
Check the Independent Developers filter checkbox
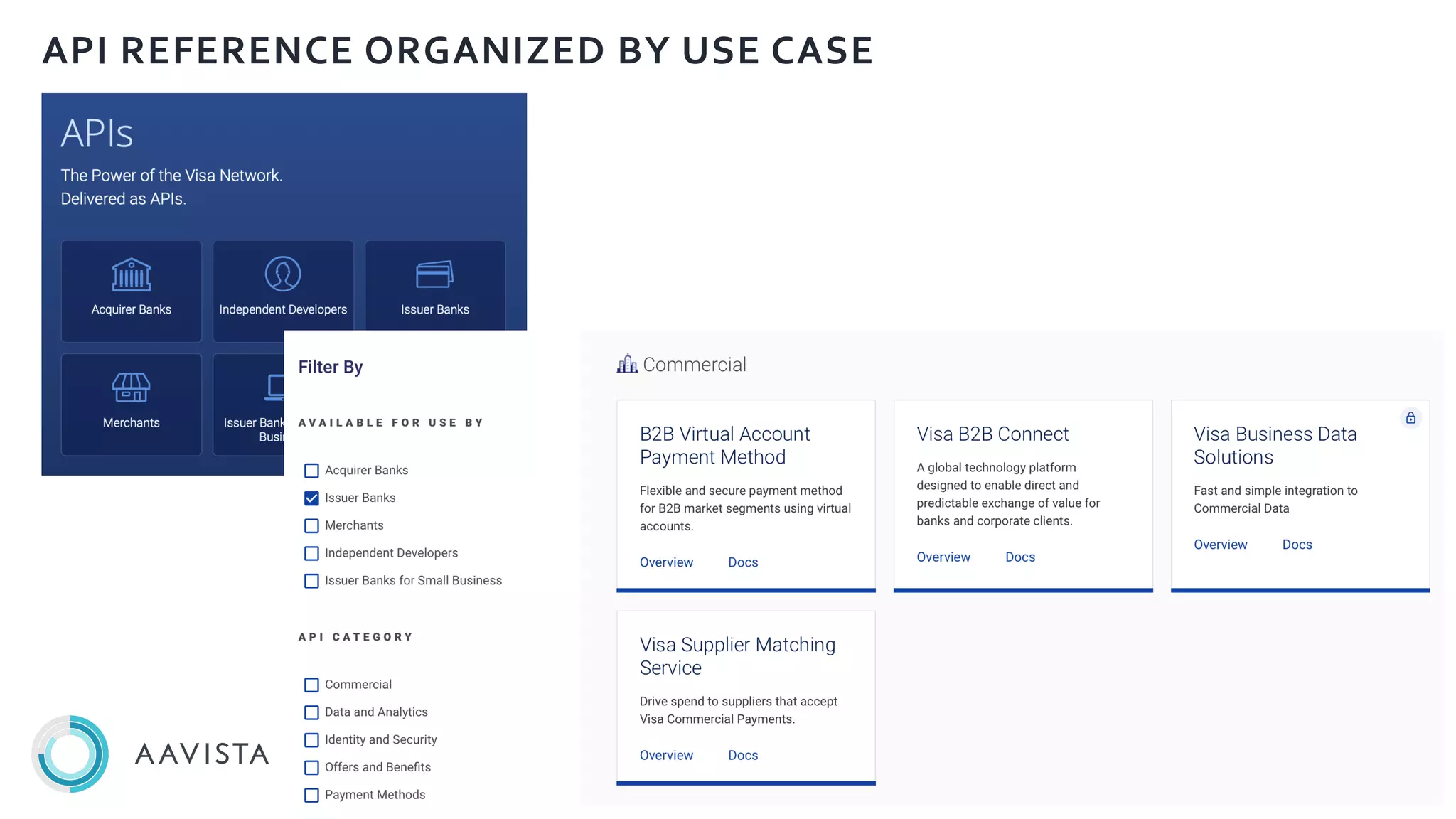coord(311,553)
